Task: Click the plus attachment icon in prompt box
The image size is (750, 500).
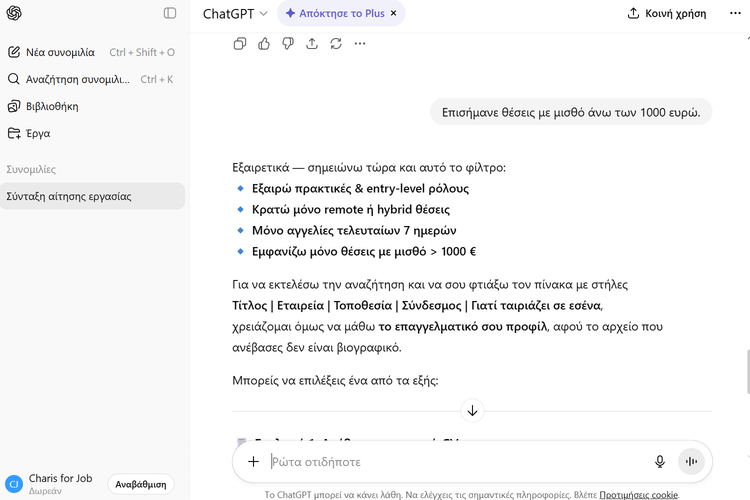Action: tap(253, 462)
